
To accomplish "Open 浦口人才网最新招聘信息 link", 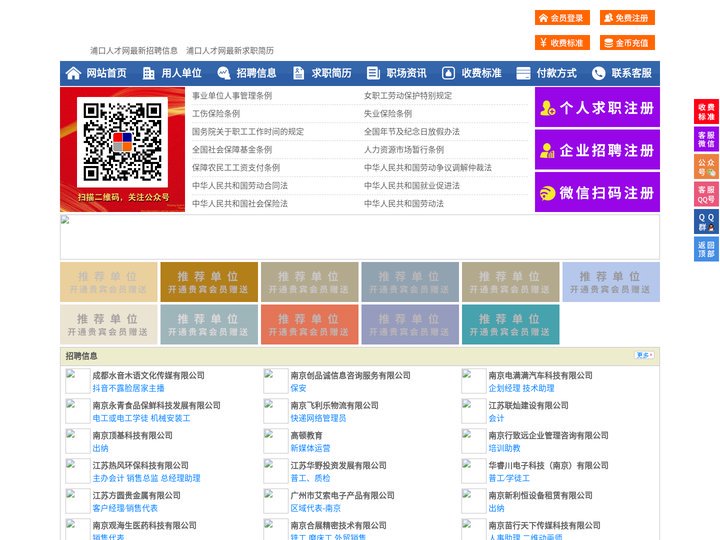I will click(134, 51).
